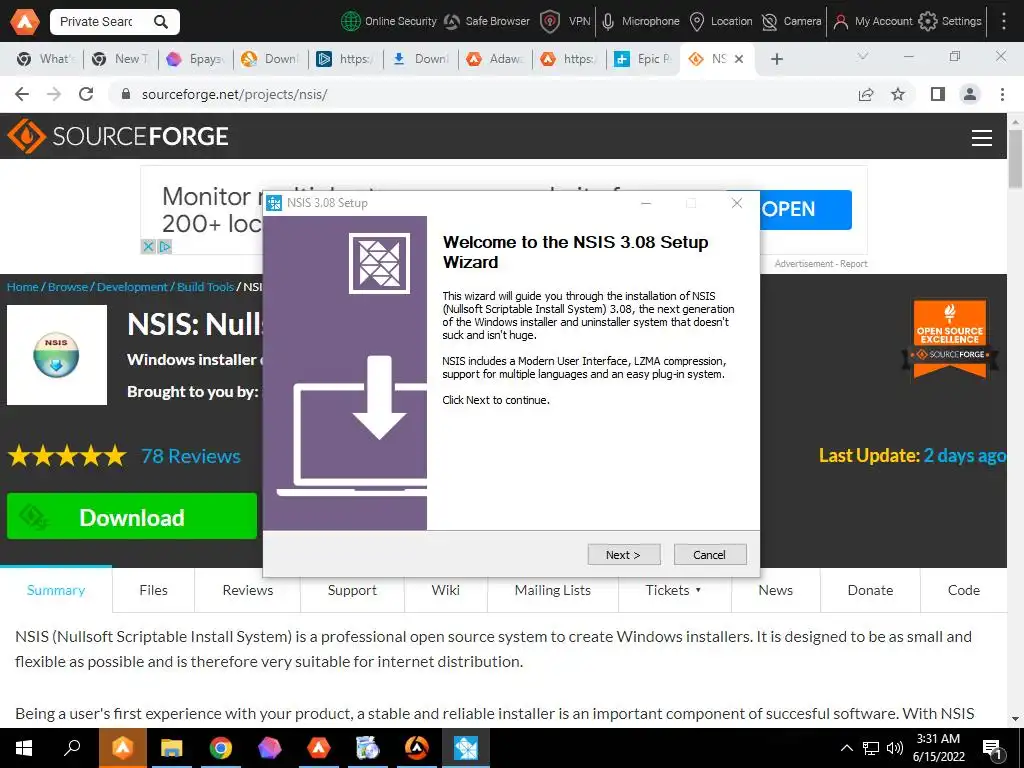This screenshot has height=768, width=1024.
Task: Bookmark this page with the star
Action: point(898,94)
